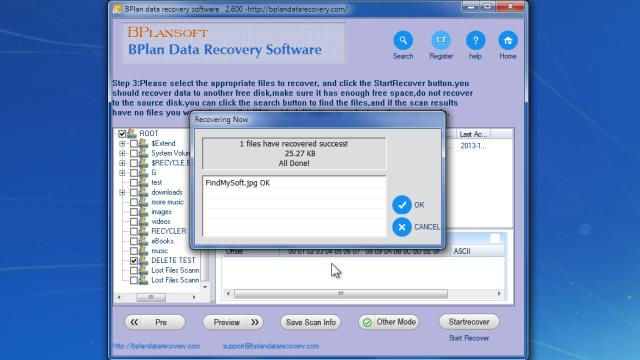Click the folder tree scroll down arrow
This screenshot has width=640, height=360.
(x=205, y=287)
